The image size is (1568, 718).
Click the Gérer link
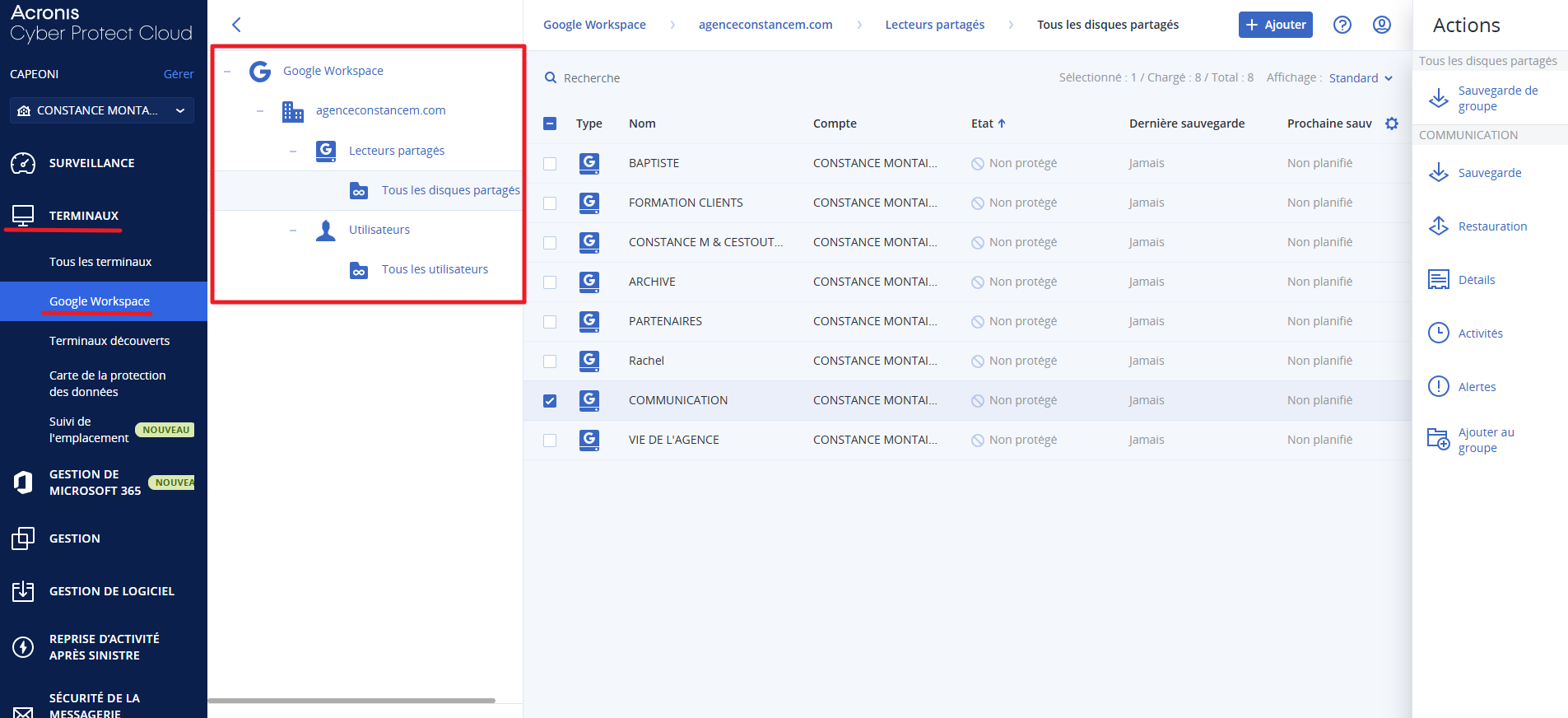[x=179, y=74]
